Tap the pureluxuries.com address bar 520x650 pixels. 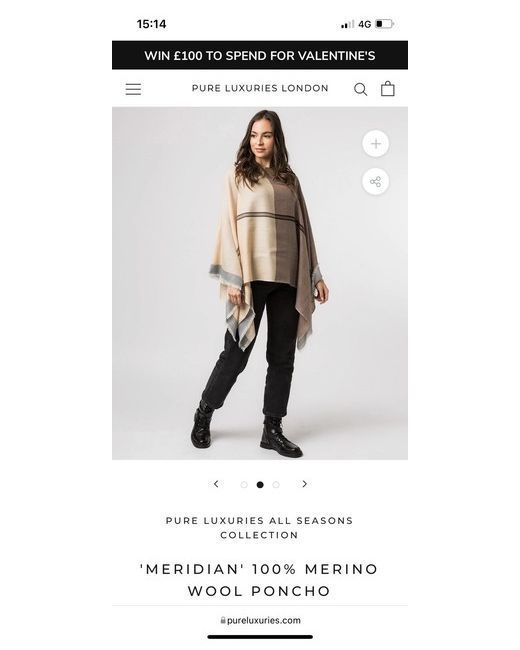pos(260,620)
